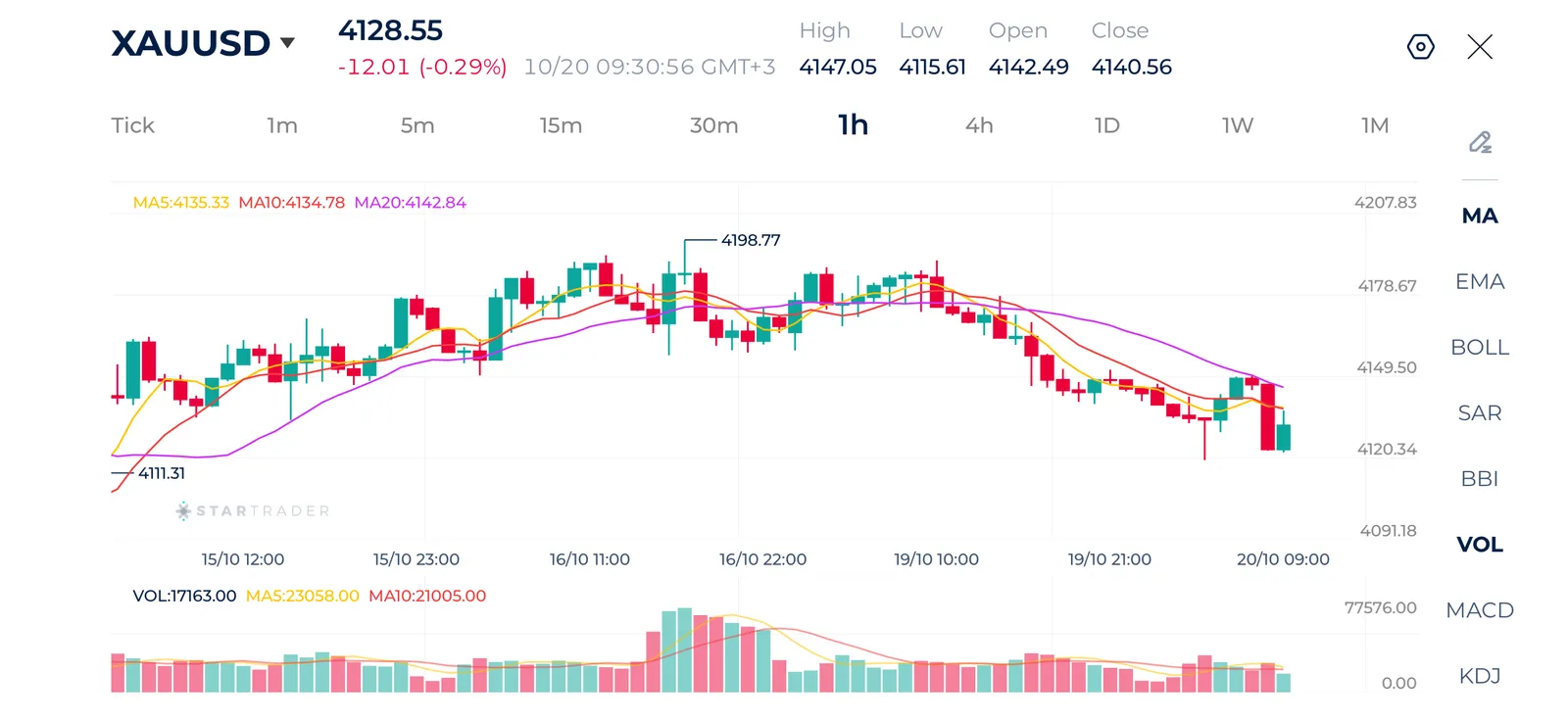Select the 1m timeframe
Viewport: 1568px width, 721px height.
pos(282,125)
